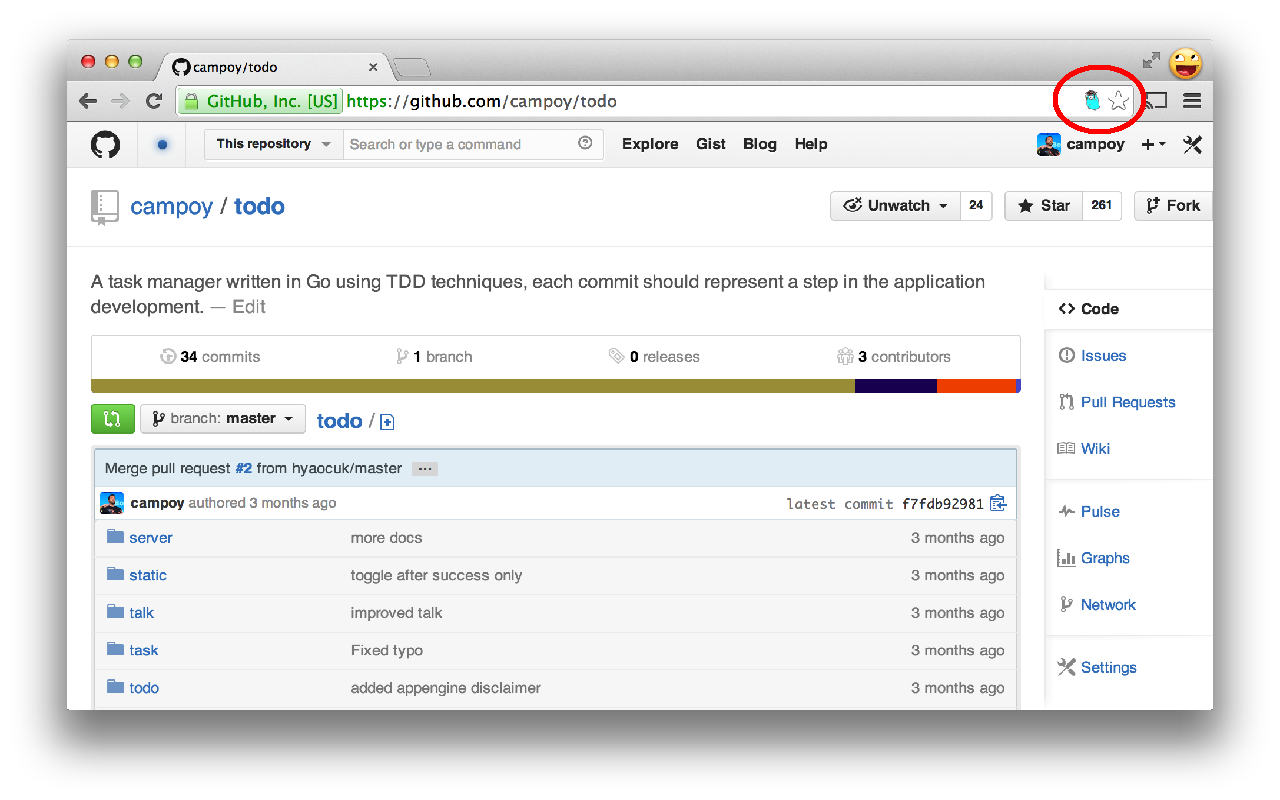Click the browser back arrow
1280x800 pixels.
pos(88,101)
